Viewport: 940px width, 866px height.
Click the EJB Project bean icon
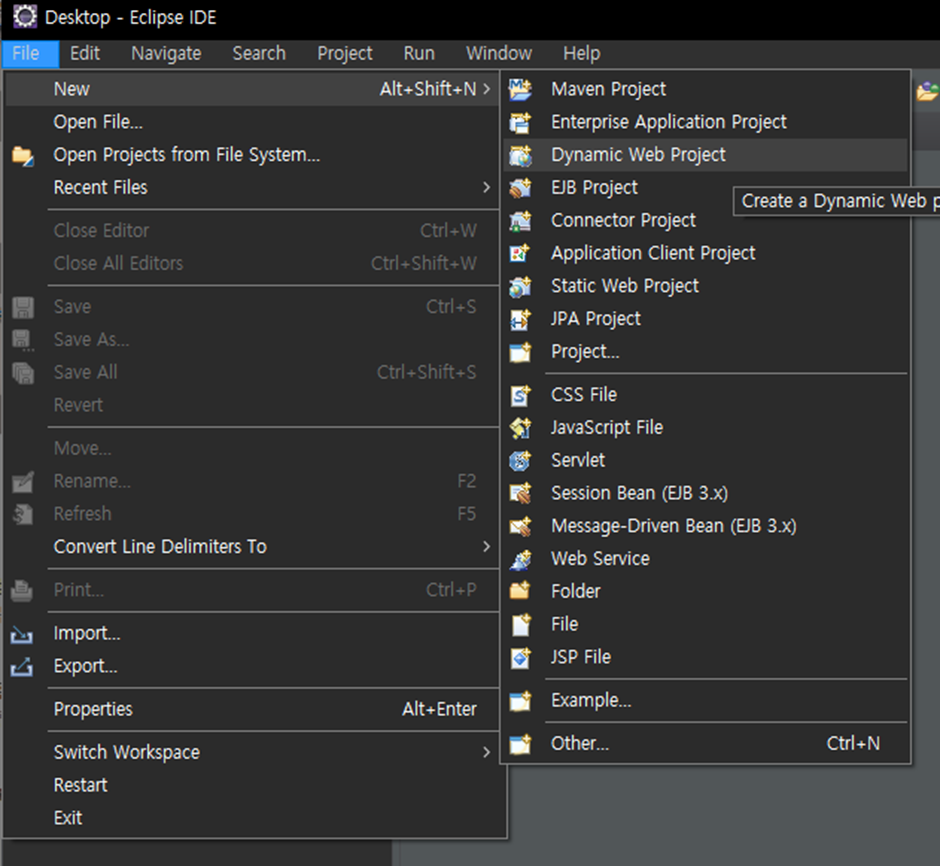click(x=520, y=188)
